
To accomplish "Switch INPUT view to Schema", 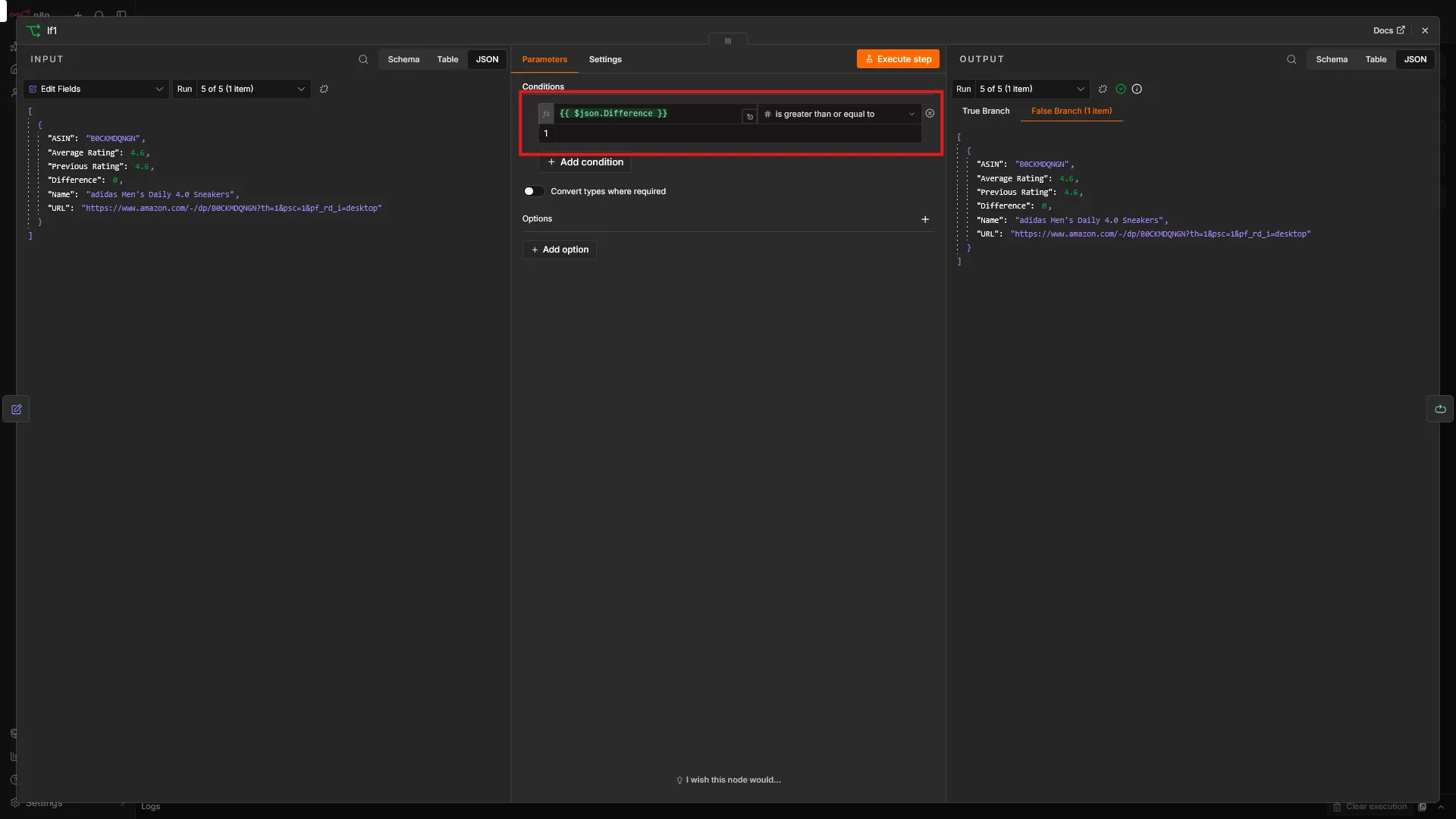I will click(403, 59).
